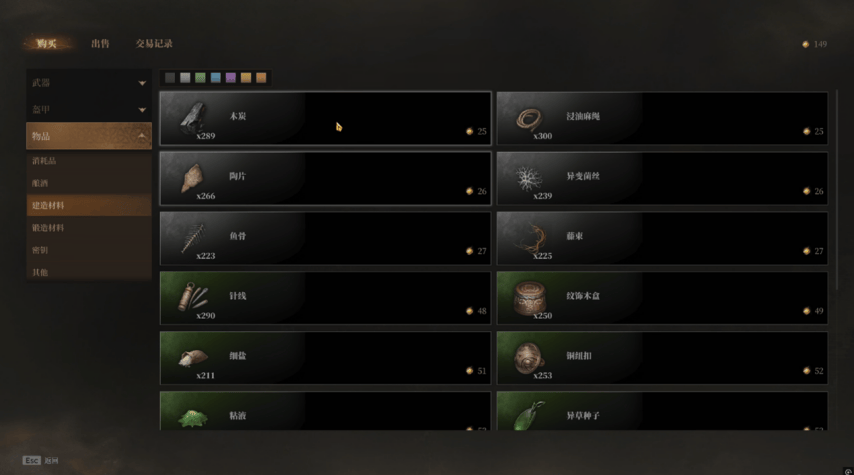Viewport: 854px width, 475px height.
Task: Select the decorated wooden box (纹饰木盒) icon
Action: coord(529,297)
